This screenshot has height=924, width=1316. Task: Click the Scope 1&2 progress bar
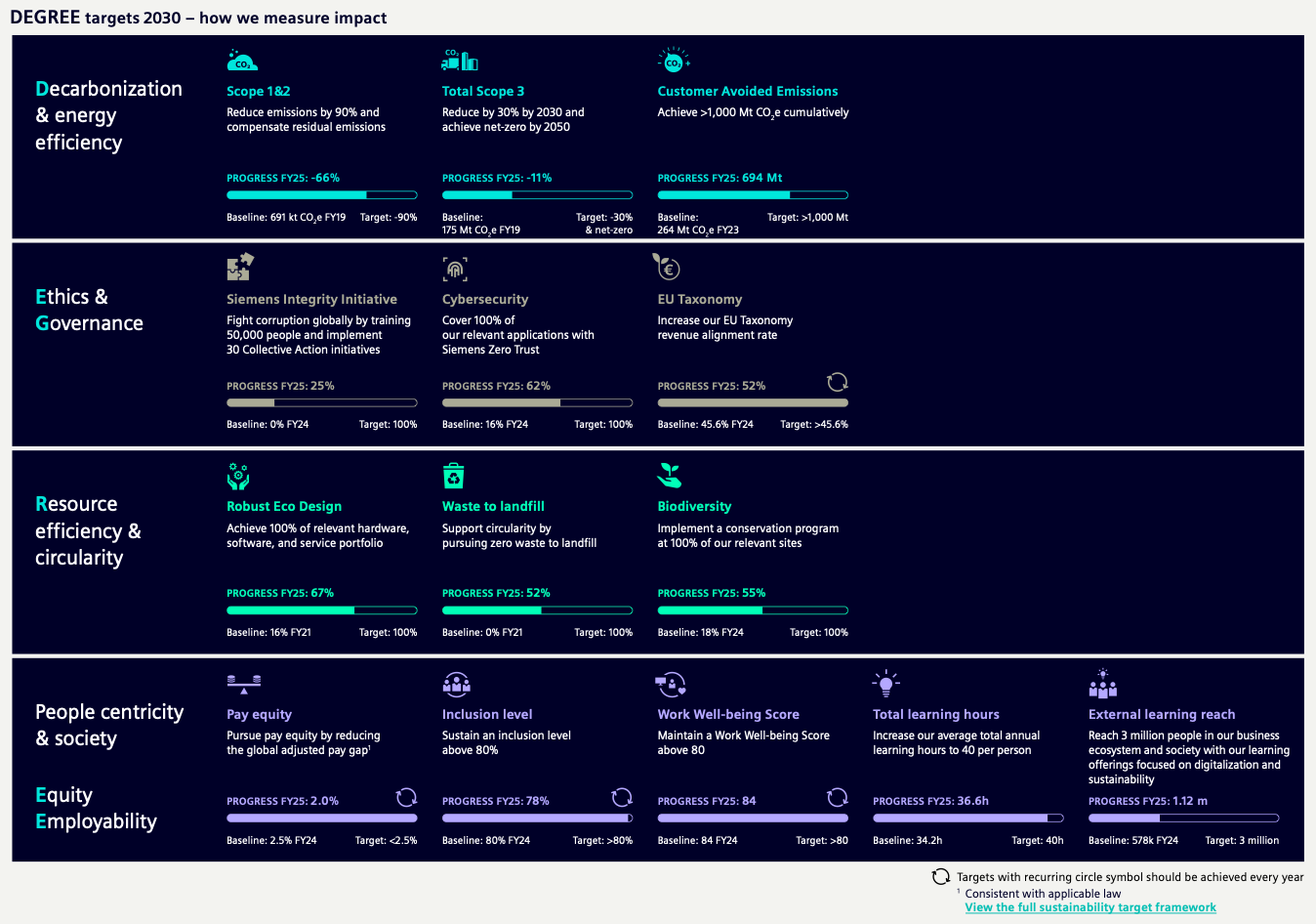click(322, 195)
